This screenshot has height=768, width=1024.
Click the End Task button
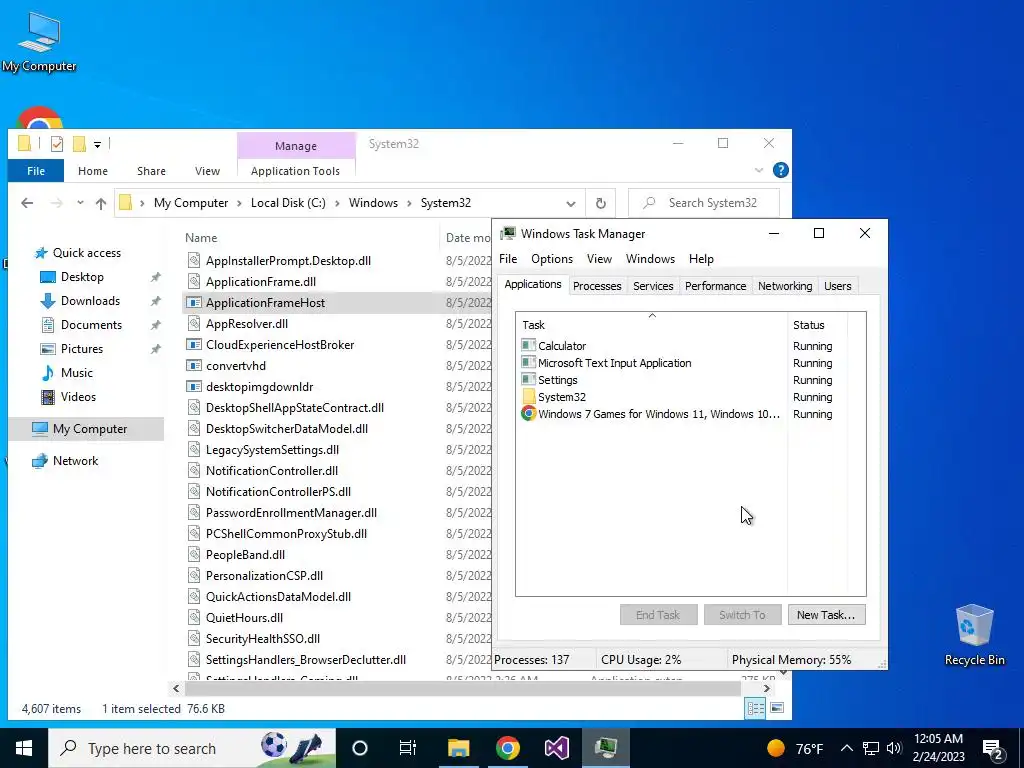pyautogui.click(x=658, y=615)
